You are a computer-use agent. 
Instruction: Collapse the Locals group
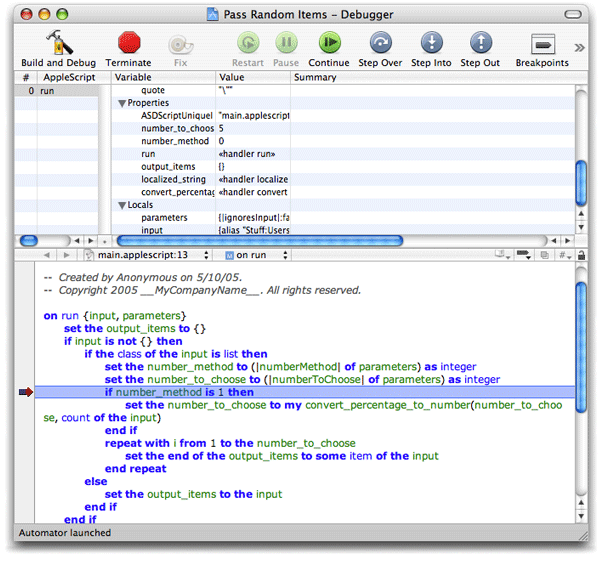pos(122,205)
